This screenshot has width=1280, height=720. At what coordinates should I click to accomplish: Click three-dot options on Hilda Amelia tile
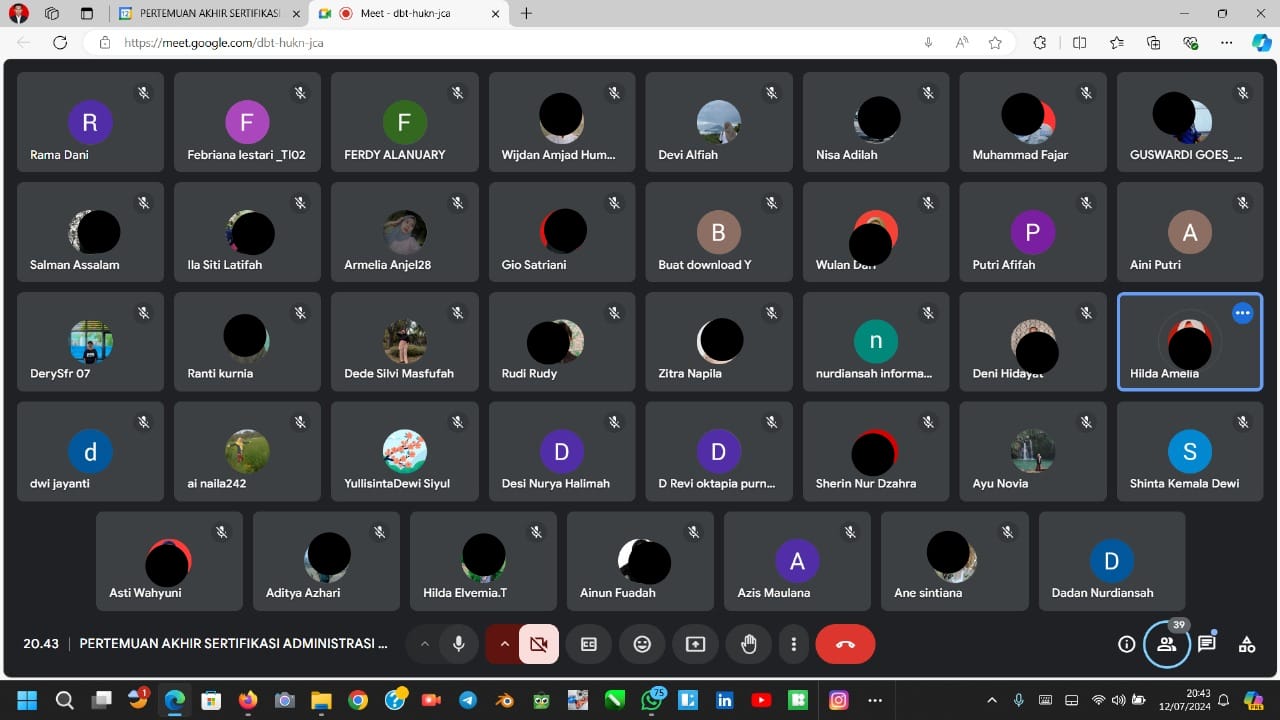(x=1242, y=313)
